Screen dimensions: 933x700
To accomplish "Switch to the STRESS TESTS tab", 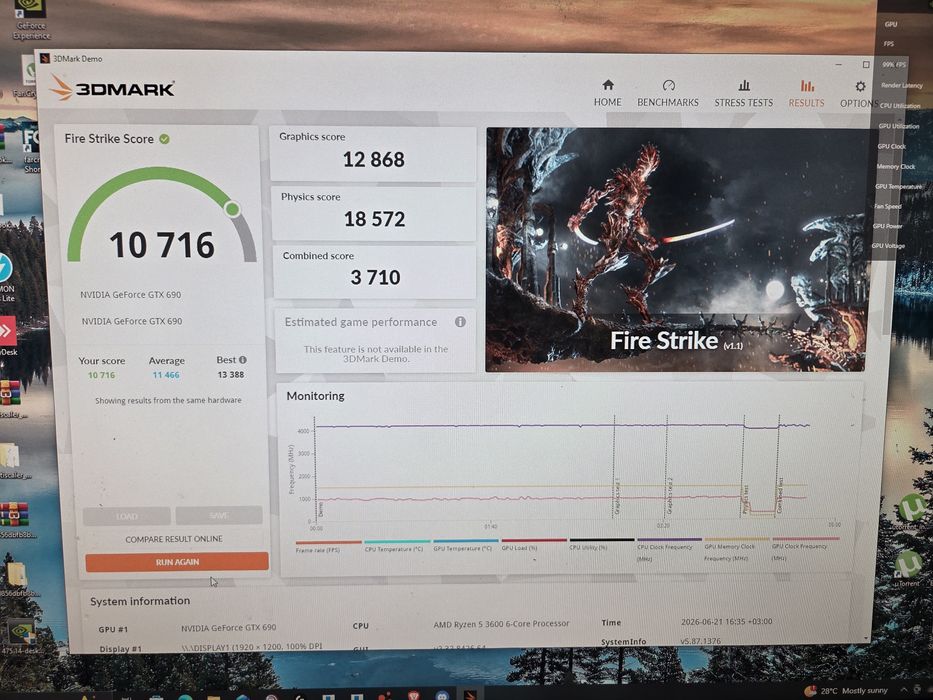I will 744,93.
